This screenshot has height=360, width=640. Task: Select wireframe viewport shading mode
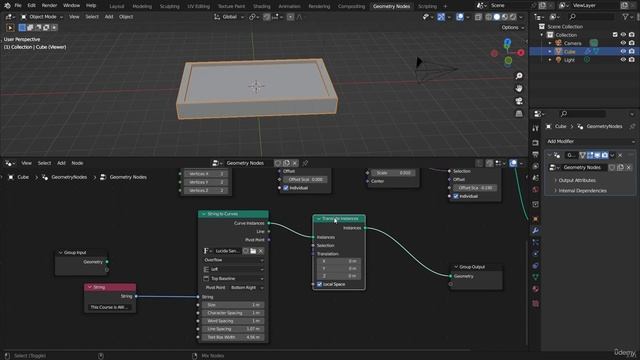point(489,17)
